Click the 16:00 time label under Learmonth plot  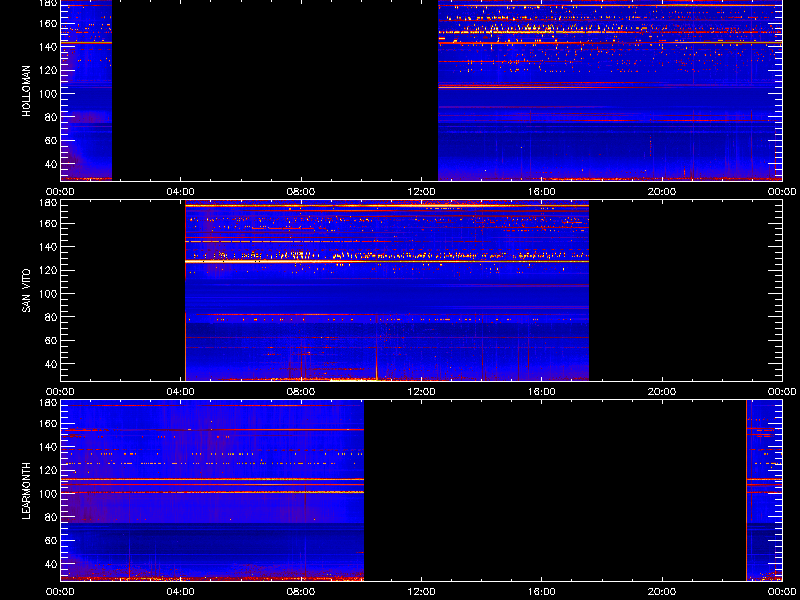click(542, 592)
